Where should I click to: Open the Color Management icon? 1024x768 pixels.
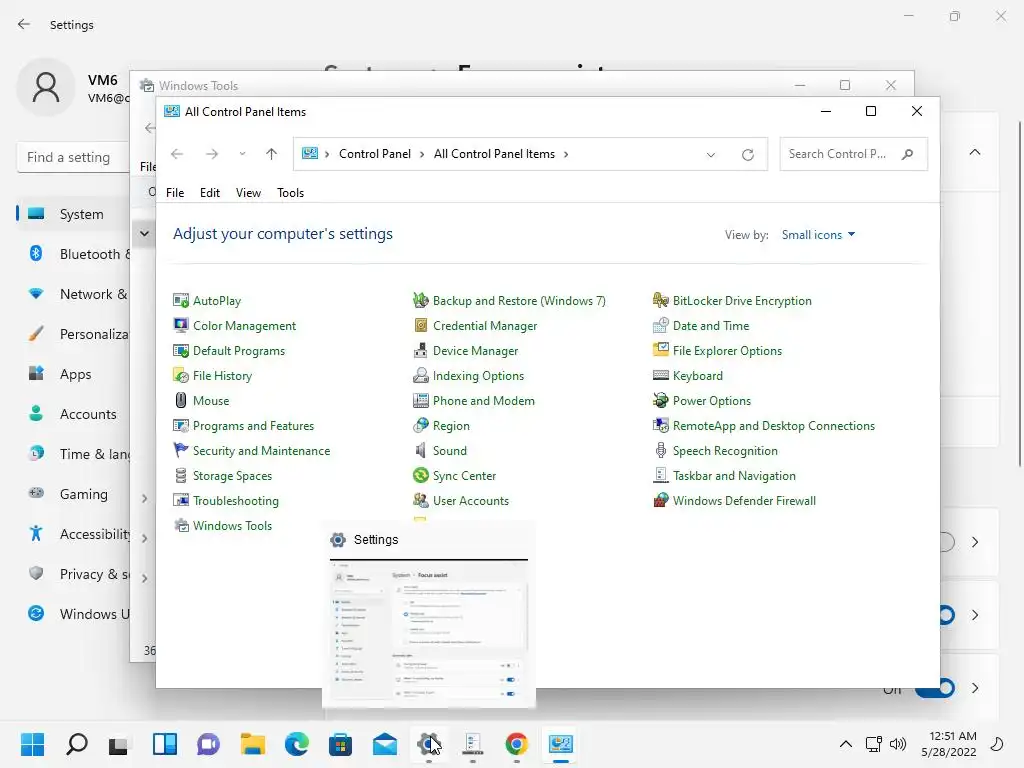coord(181,325)
